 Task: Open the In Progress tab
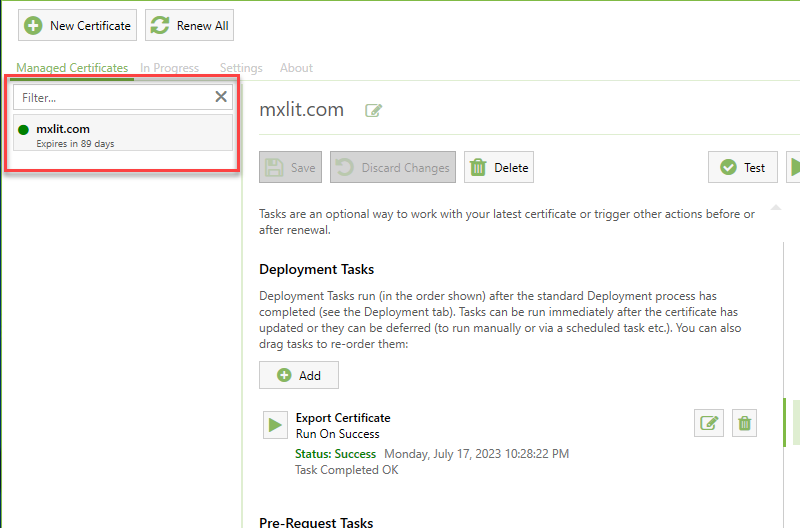[170, 68]
